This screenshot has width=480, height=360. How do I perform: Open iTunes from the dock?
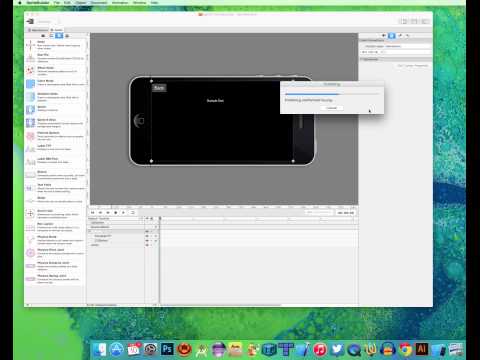320,350
